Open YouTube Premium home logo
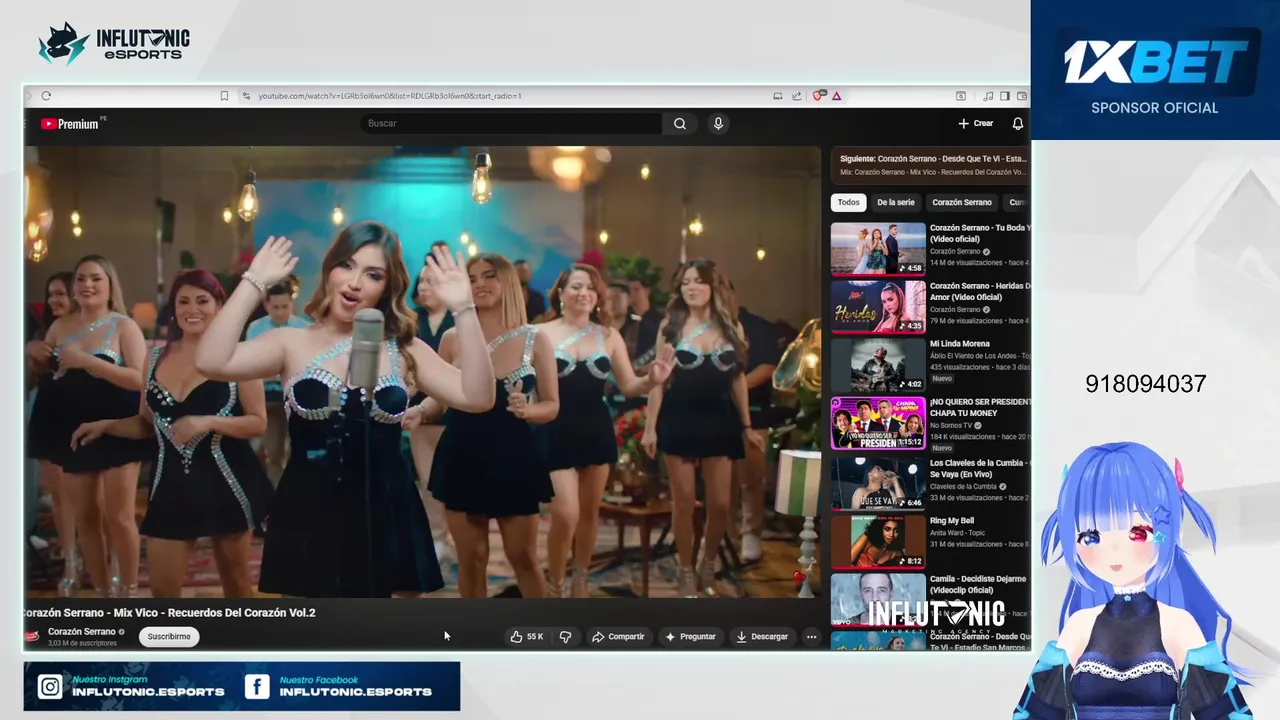 (x=70, y=124)
